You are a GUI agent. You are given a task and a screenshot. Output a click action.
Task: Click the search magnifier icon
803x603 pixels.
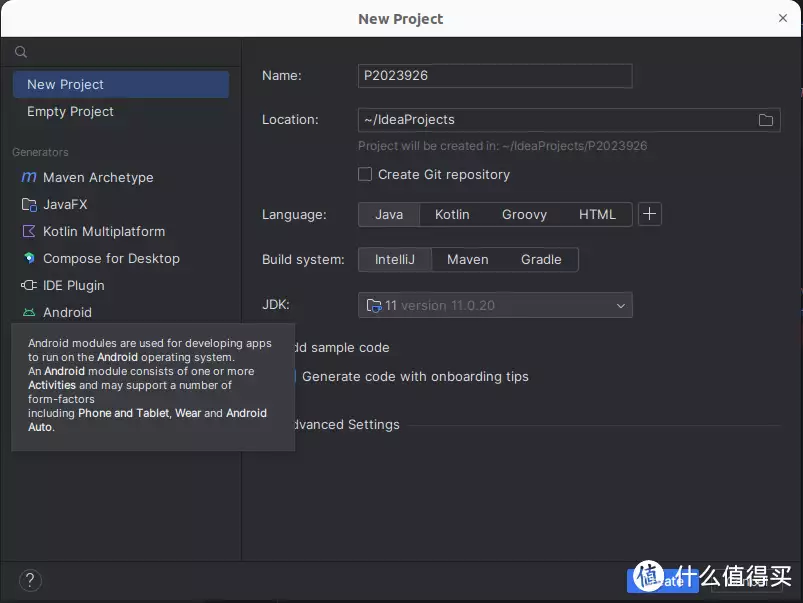click(20, 52)
